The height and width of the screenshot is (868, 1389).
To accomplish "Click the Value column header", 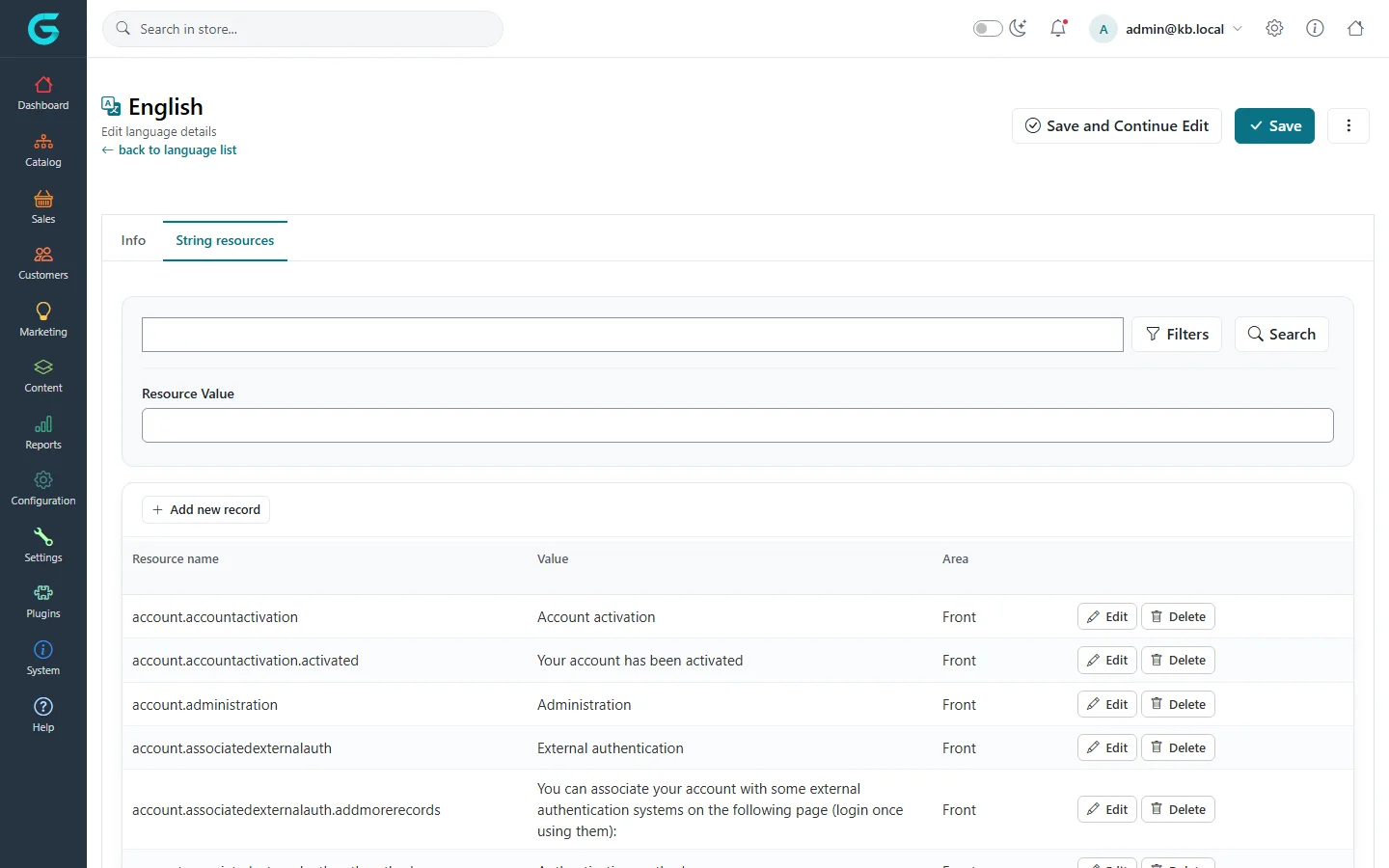I will click(553, 558).
